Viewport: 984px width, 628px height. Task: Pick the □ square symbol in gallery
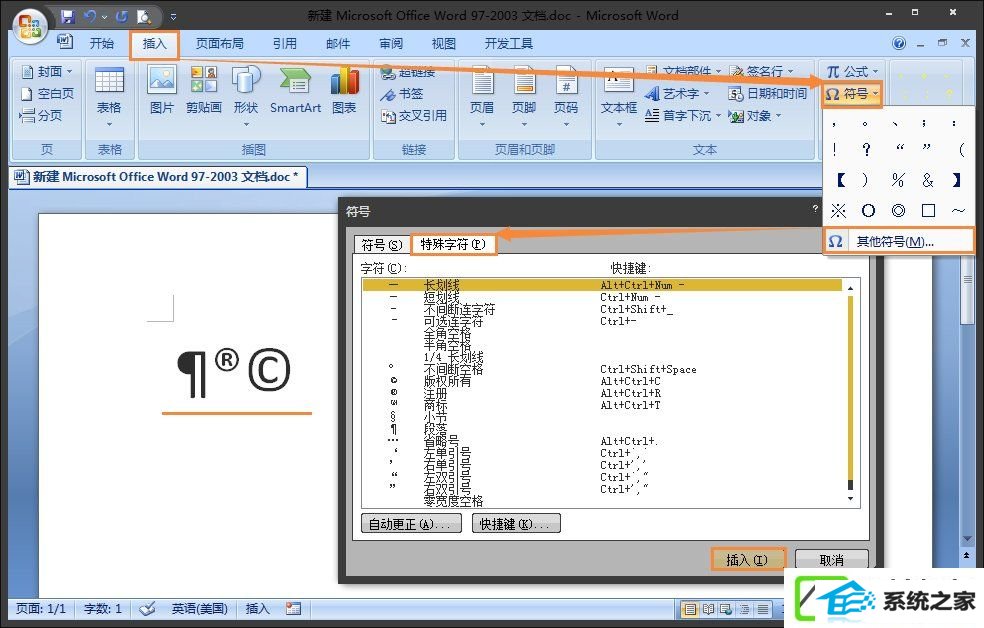point(929,211)
